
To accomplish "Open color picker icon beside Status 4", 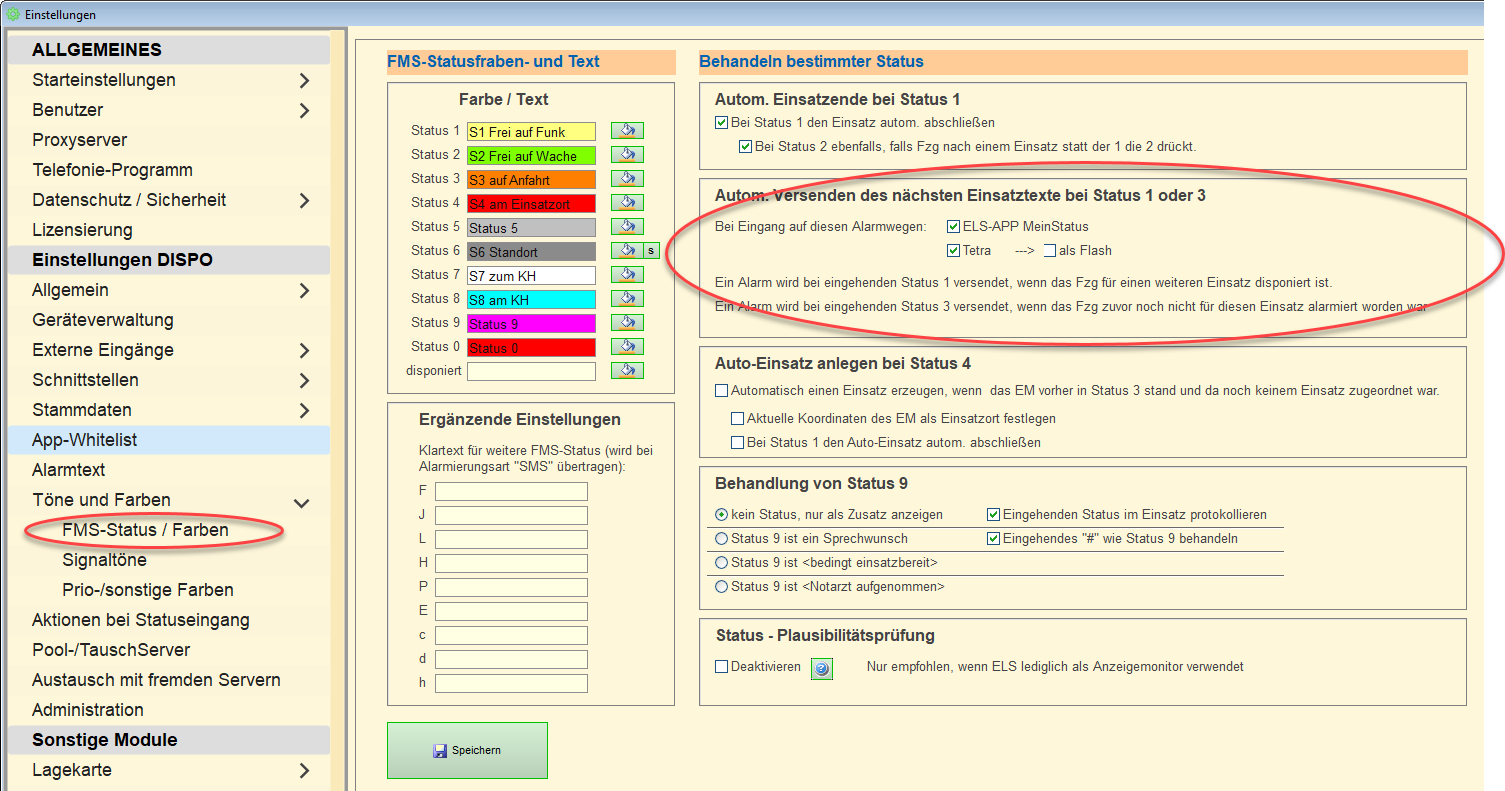I will [x=627, y=203].
